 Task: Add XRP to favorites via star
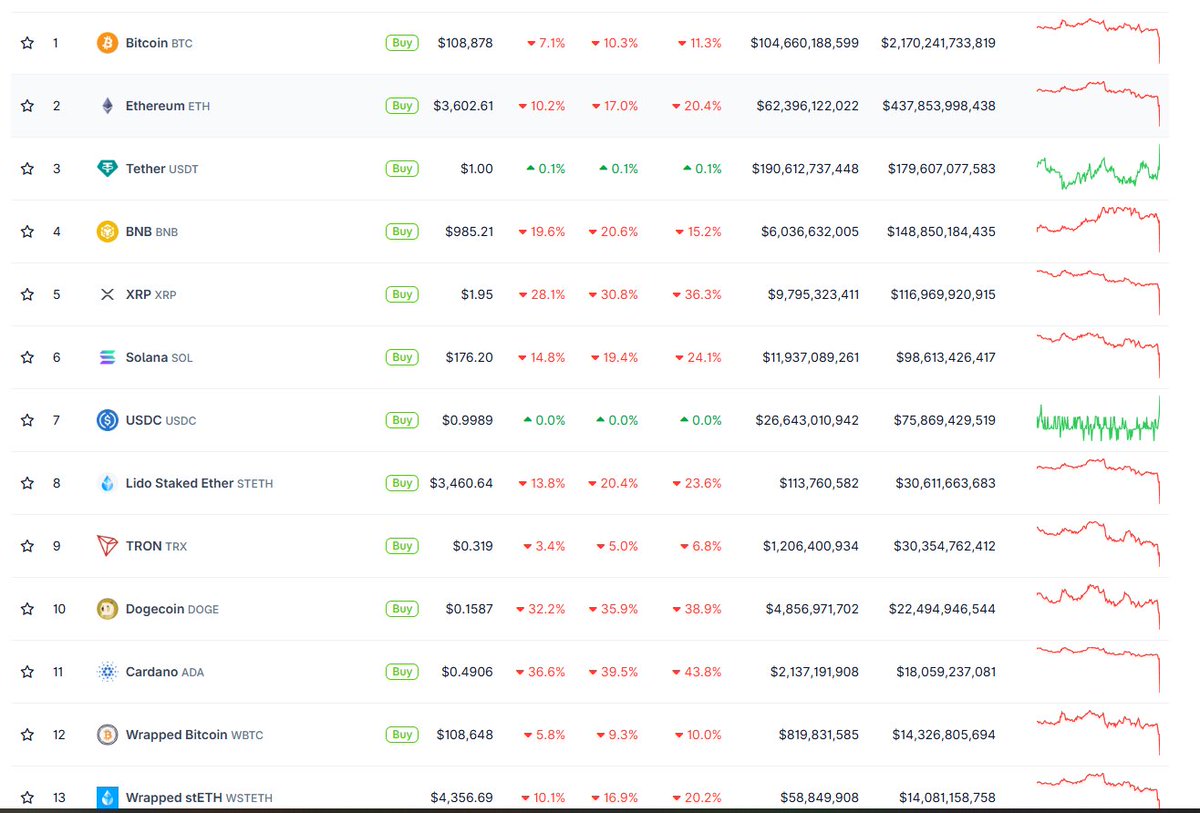coord(28,295)
